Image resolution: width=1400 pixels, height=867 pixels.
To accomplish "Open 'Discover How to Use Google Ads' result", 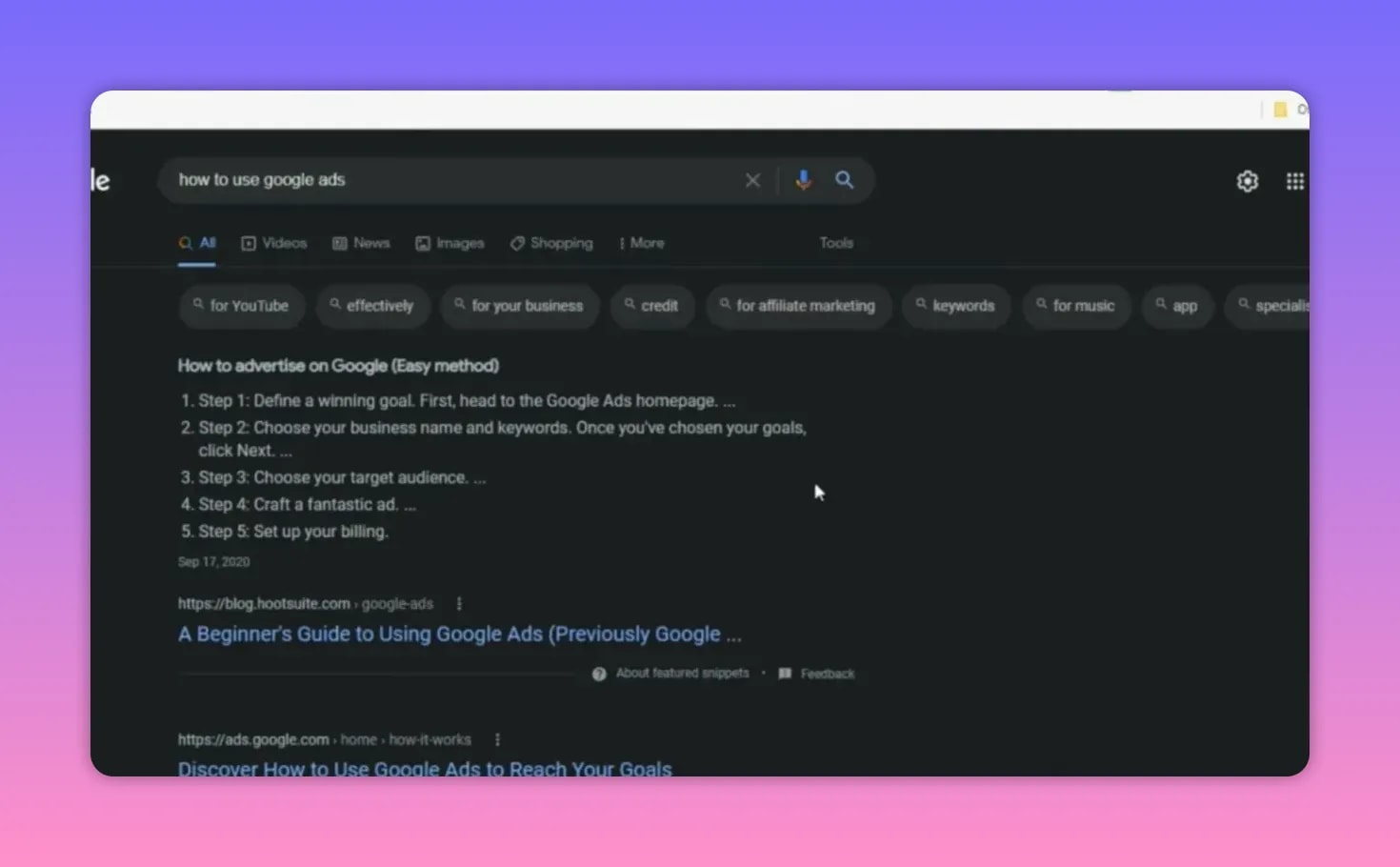I will coord(425,769).
